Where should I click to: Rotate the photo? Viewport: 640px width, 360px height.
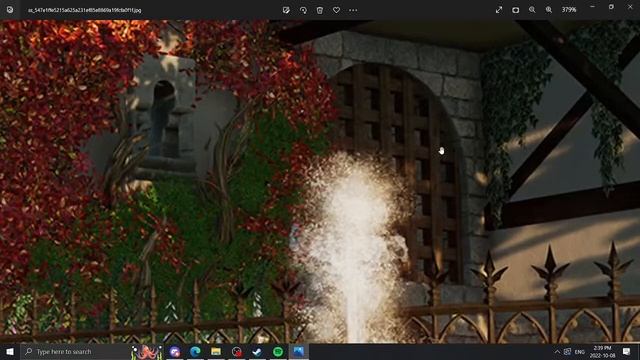pyautogui.click(x=303, y=10)
